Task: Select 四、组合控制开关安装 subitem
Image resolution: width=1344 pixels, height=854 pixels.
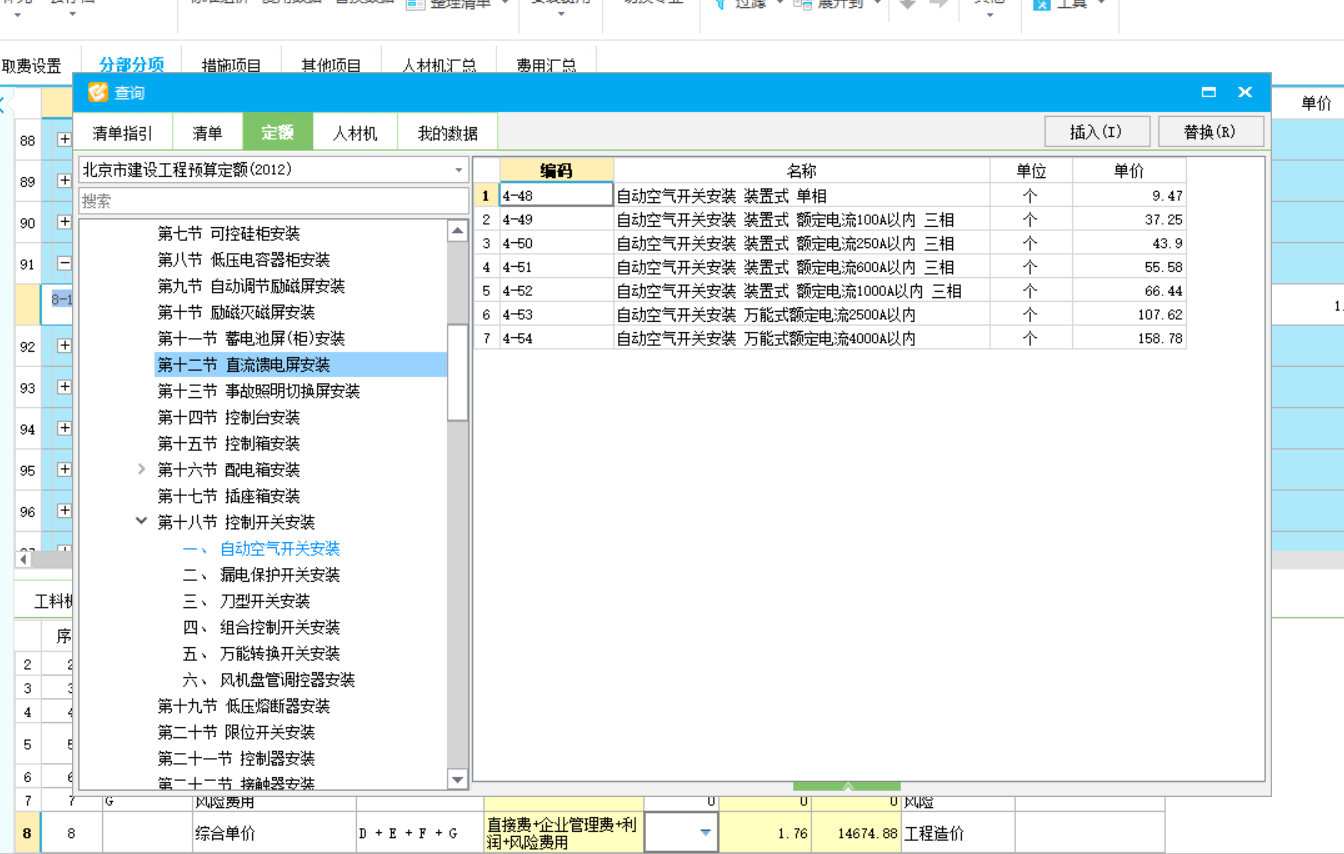Action: coord(261,627)
